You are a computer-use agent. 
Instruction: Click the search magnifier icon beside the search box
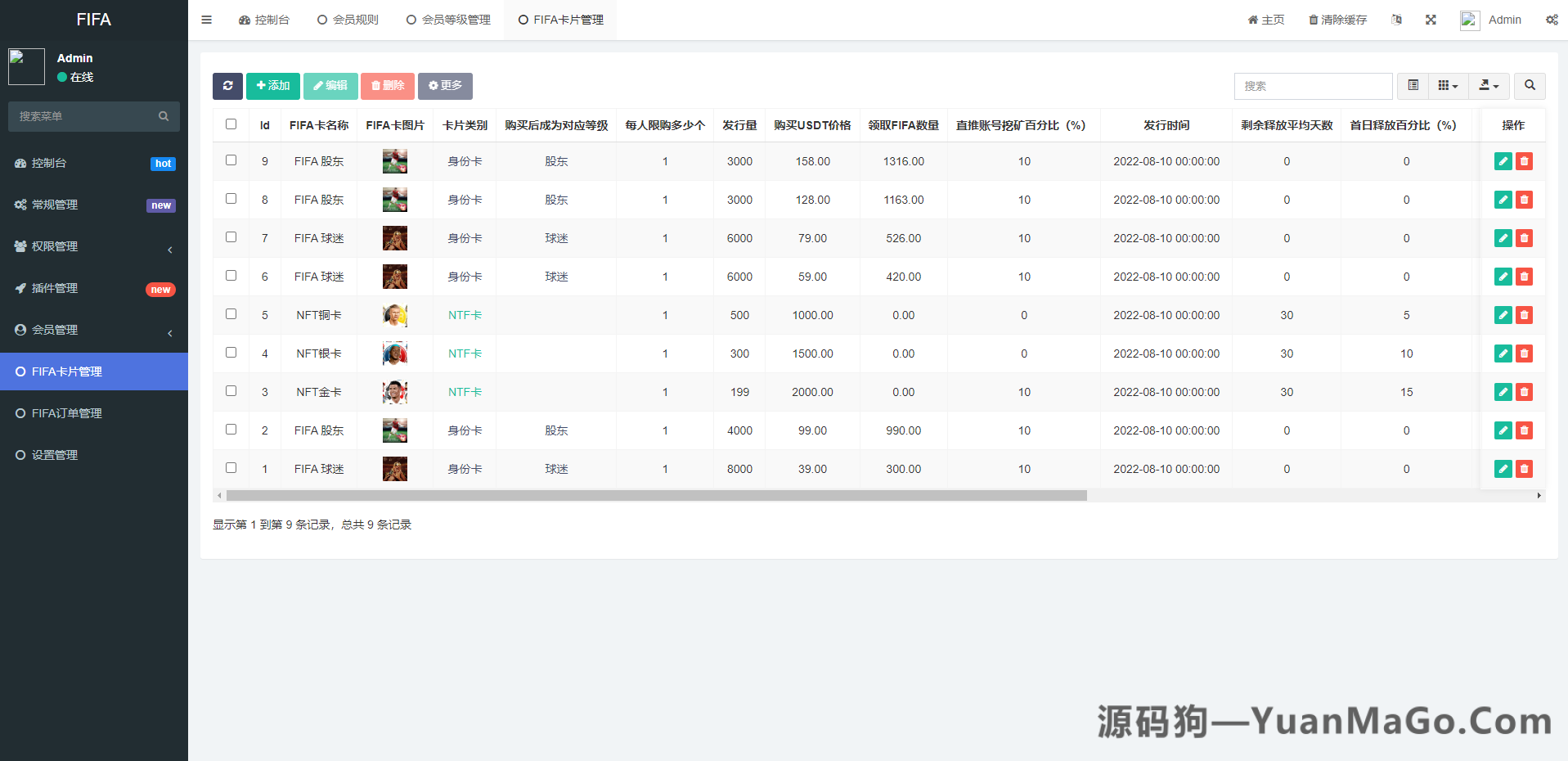pyautogui.click(x=1530, y=86)
